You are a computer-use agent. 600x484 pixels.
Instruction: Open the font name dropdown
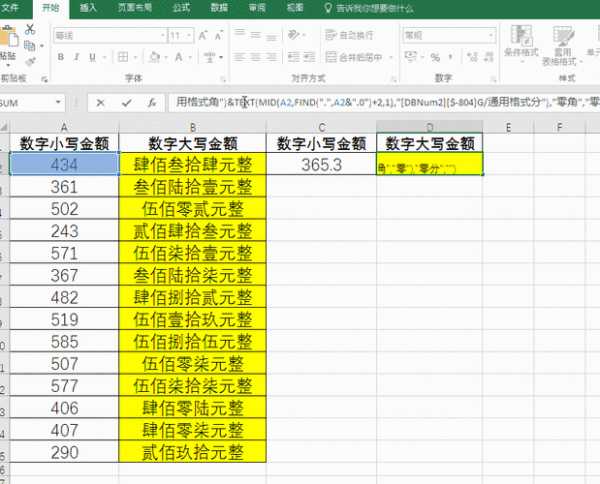[x=163, y=36]
